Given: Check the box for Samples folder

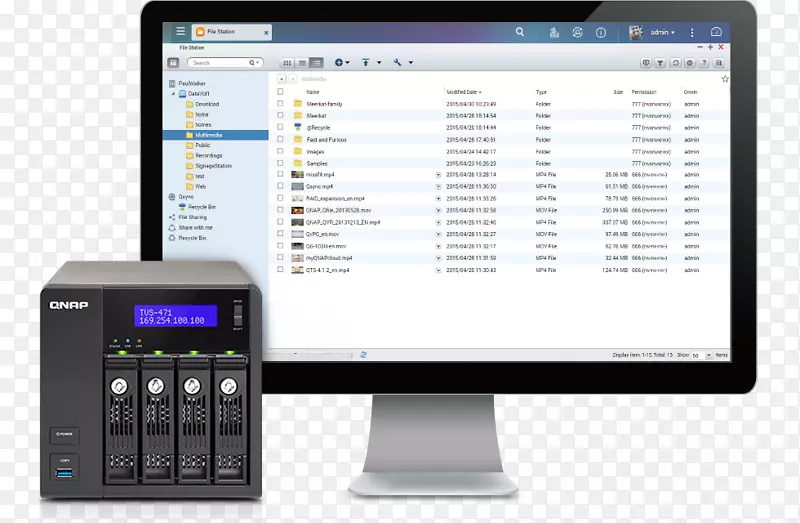Looking at the screenshot, I should click(x=280, y=163).
